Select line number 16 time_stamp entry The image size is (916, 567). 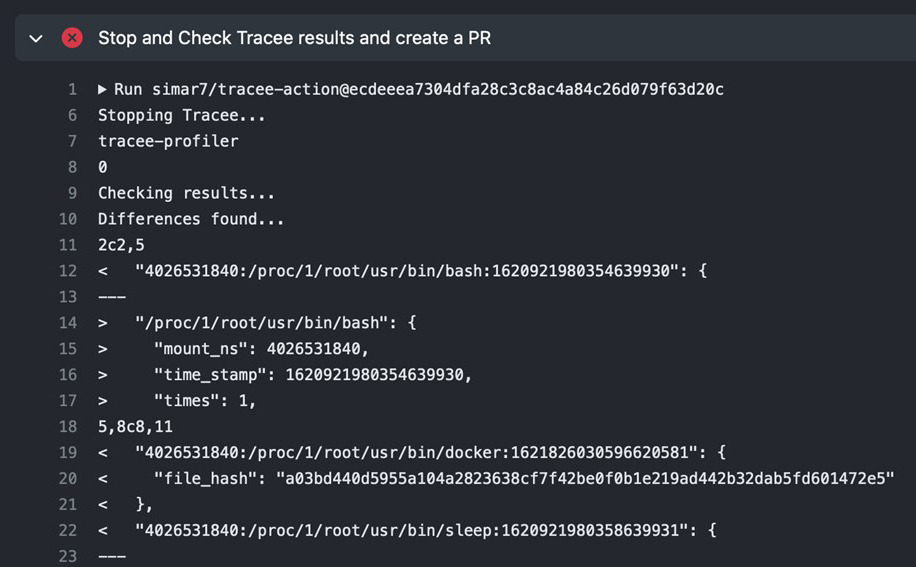point(68,374)
